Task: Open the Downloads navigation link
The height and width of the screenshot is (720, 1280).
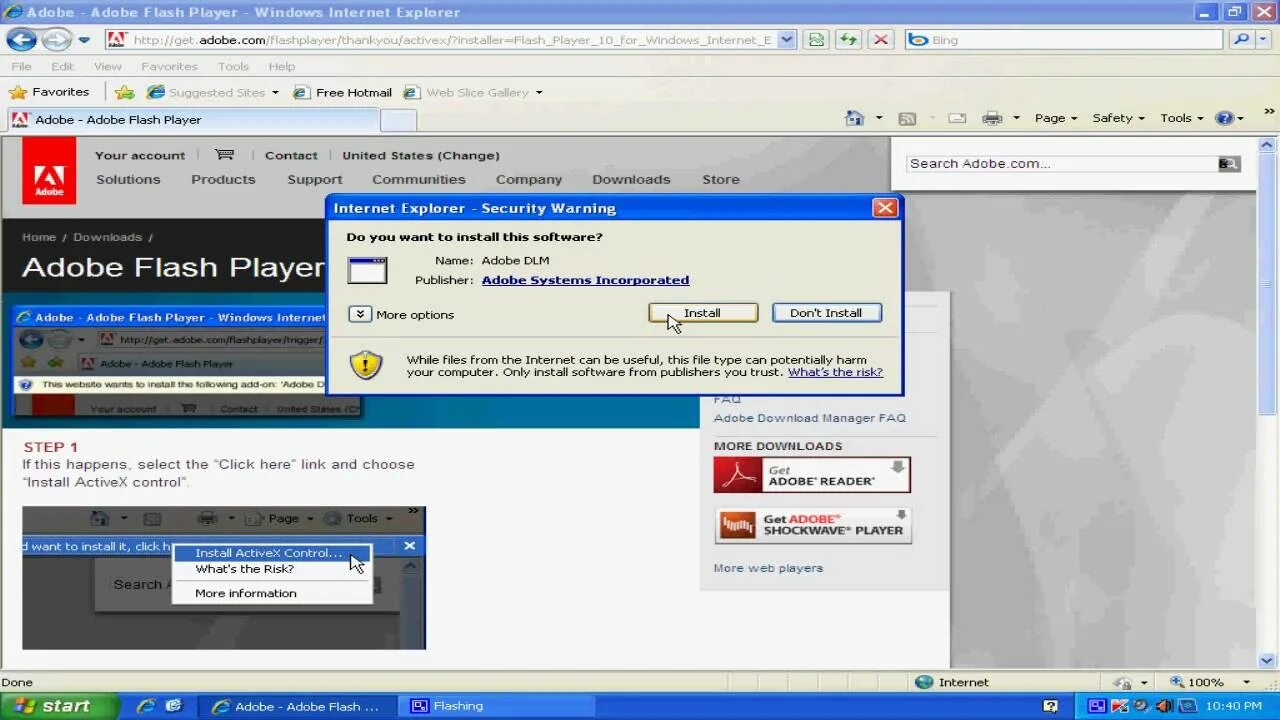Action: 631,180
